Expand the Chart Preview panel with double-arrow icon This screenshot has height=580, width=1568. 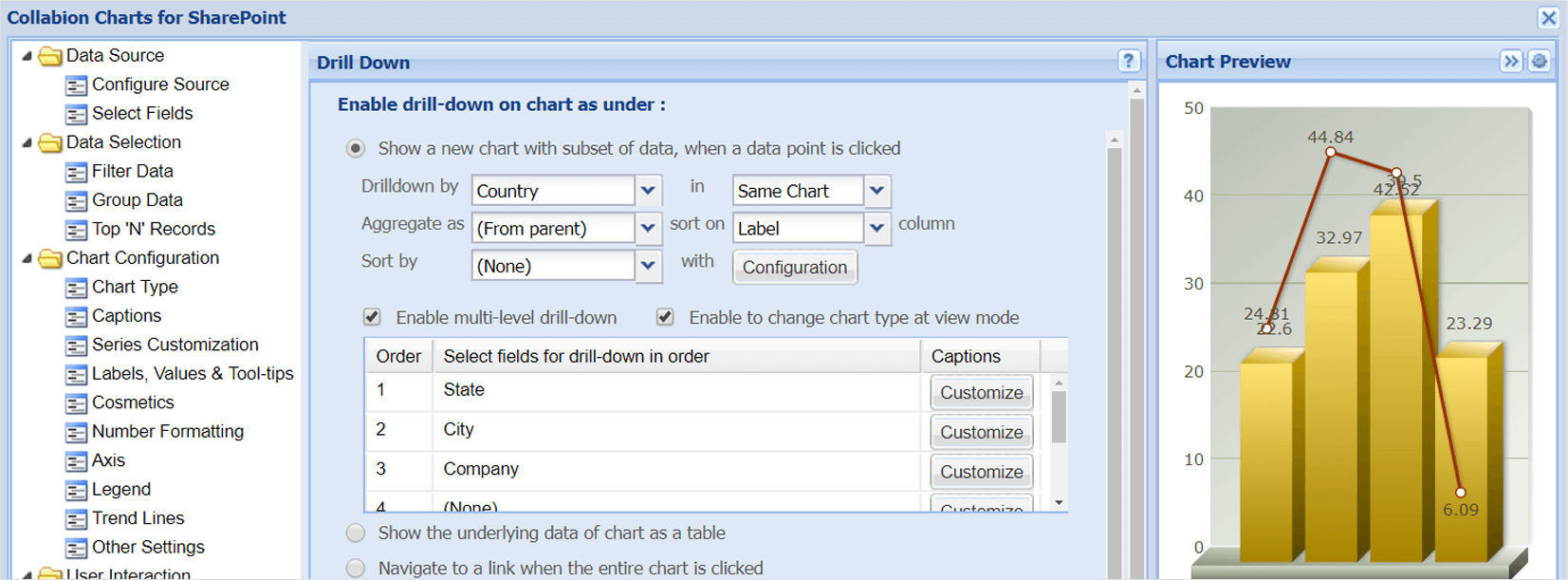1511,62
